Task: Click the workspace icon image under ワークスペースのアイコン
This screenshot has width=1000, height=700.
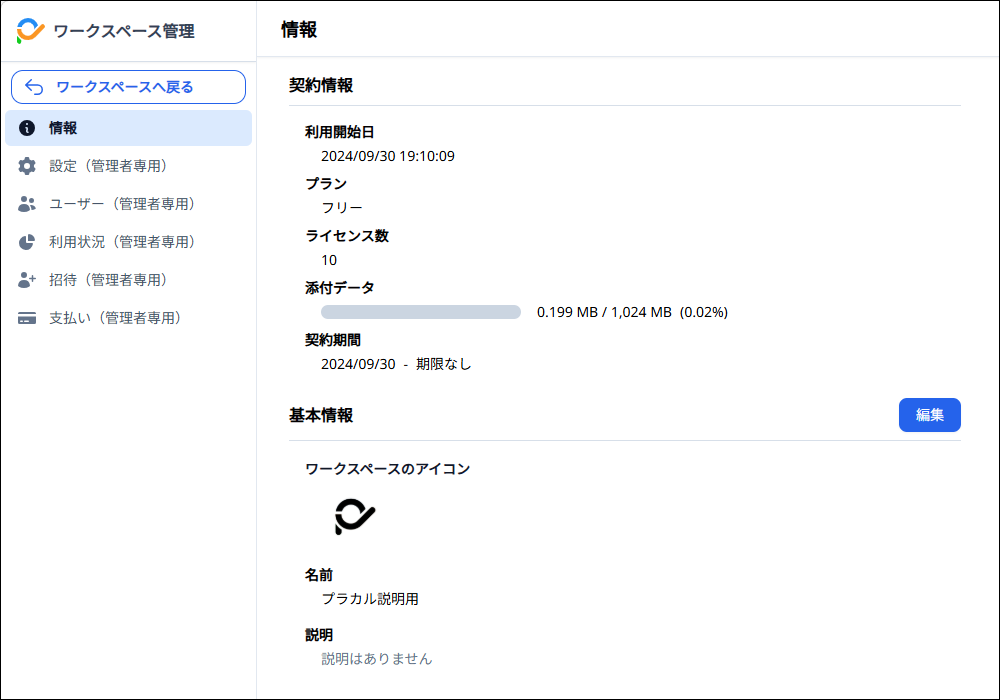Action: tap(354, 516)
